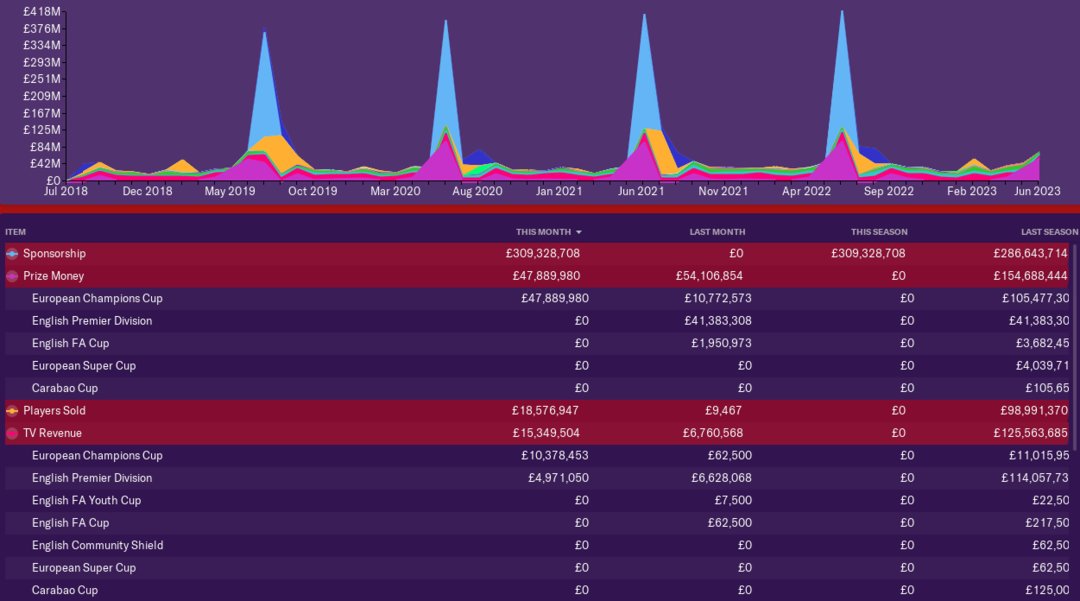1080x601 pixels.
Task: Select European Champions Cup under Prize Money
Action: tap(97, 299)
